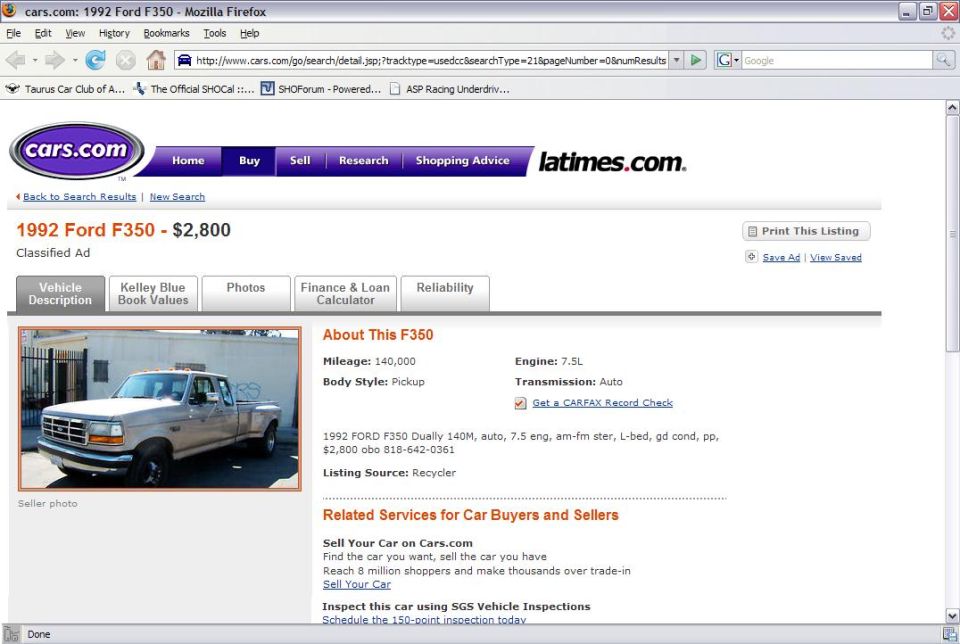Click the car site icon in the address bar
This screenshot has height=644, width=960.
184,60
